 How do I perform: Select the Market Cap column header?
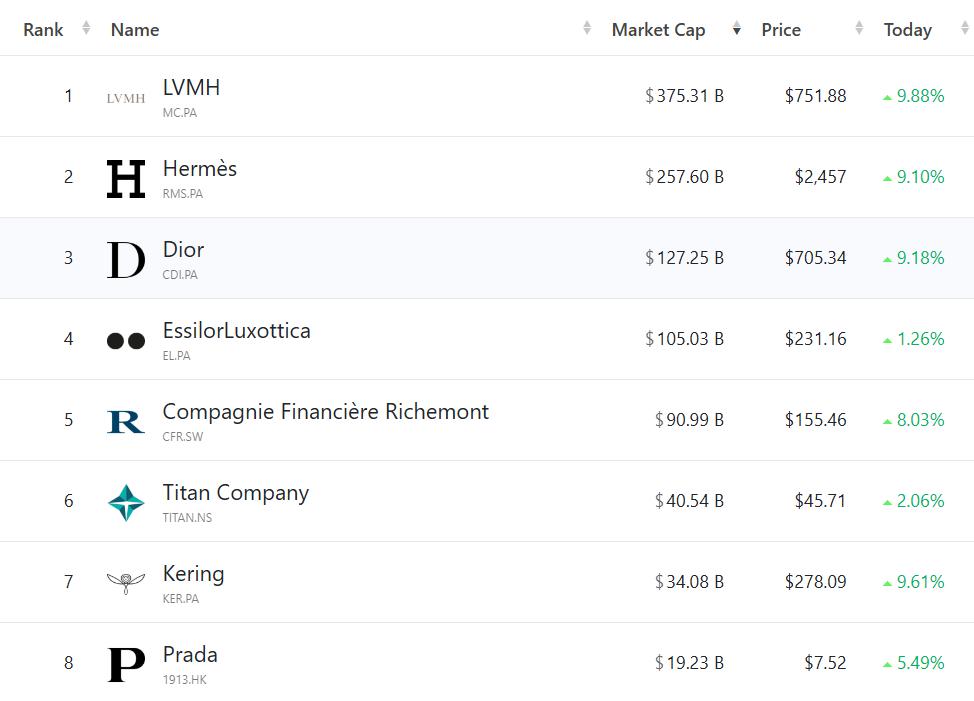[x=658, y=30]
